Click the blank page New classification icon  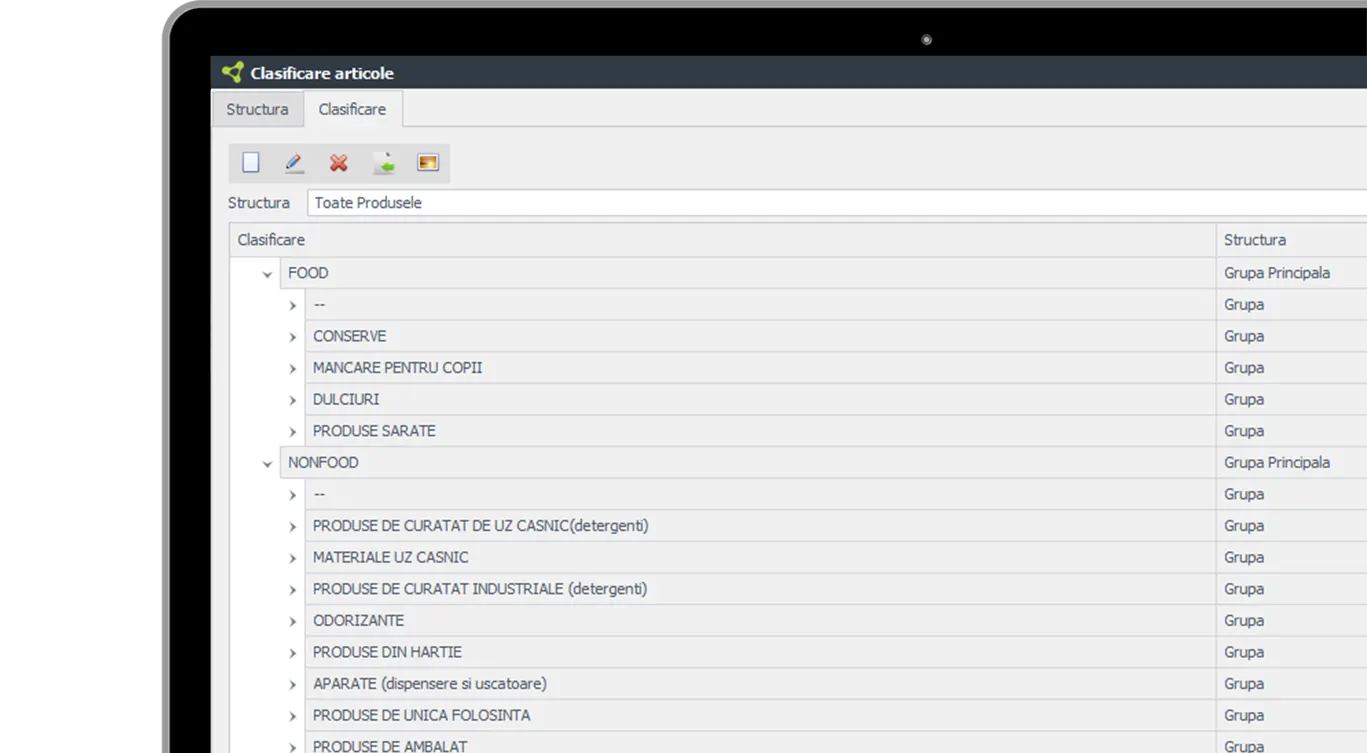[x=251, y=163]
